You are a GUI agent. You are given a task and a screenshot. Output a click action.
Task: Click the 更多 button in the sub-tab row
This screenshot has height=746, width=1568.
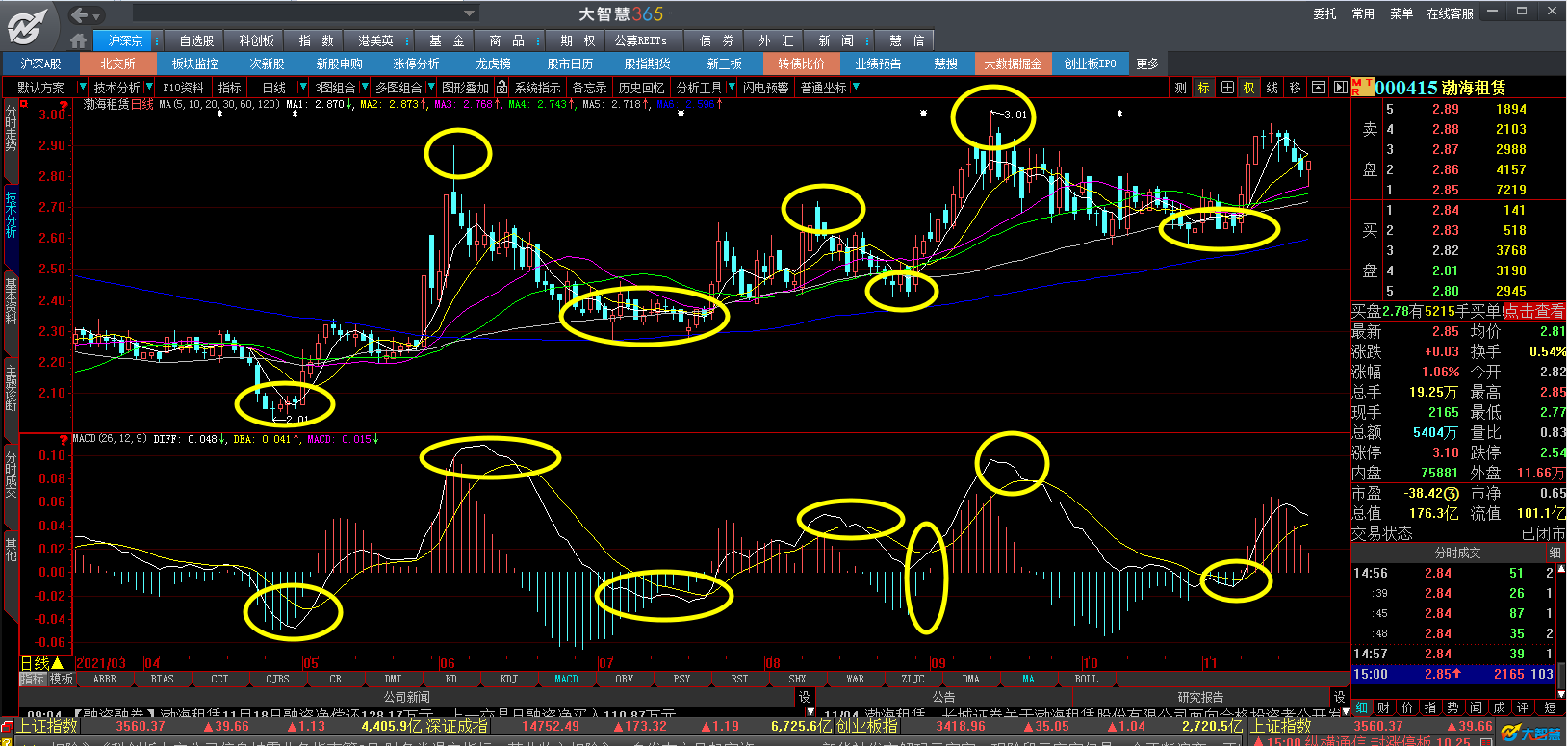point(1148,64)
